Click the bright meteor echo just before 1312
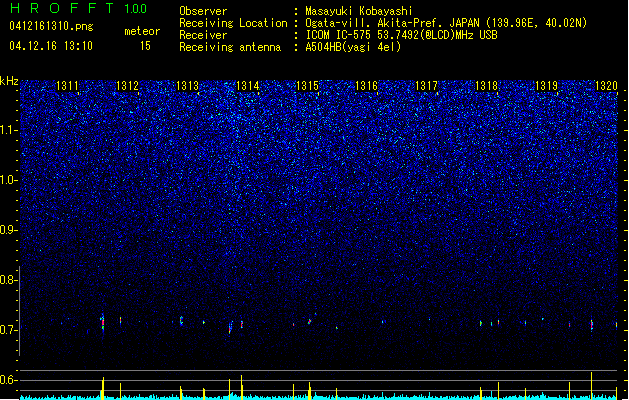The image size is (629, 400). pyautogui.click(x=103, y=323)
